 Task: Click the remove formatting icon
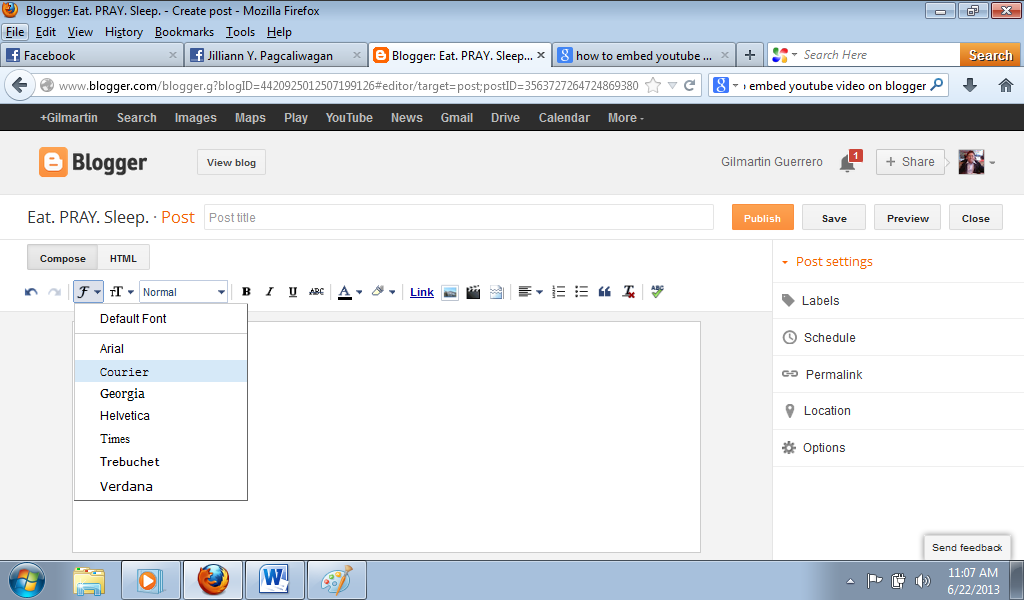pos(628,292)
